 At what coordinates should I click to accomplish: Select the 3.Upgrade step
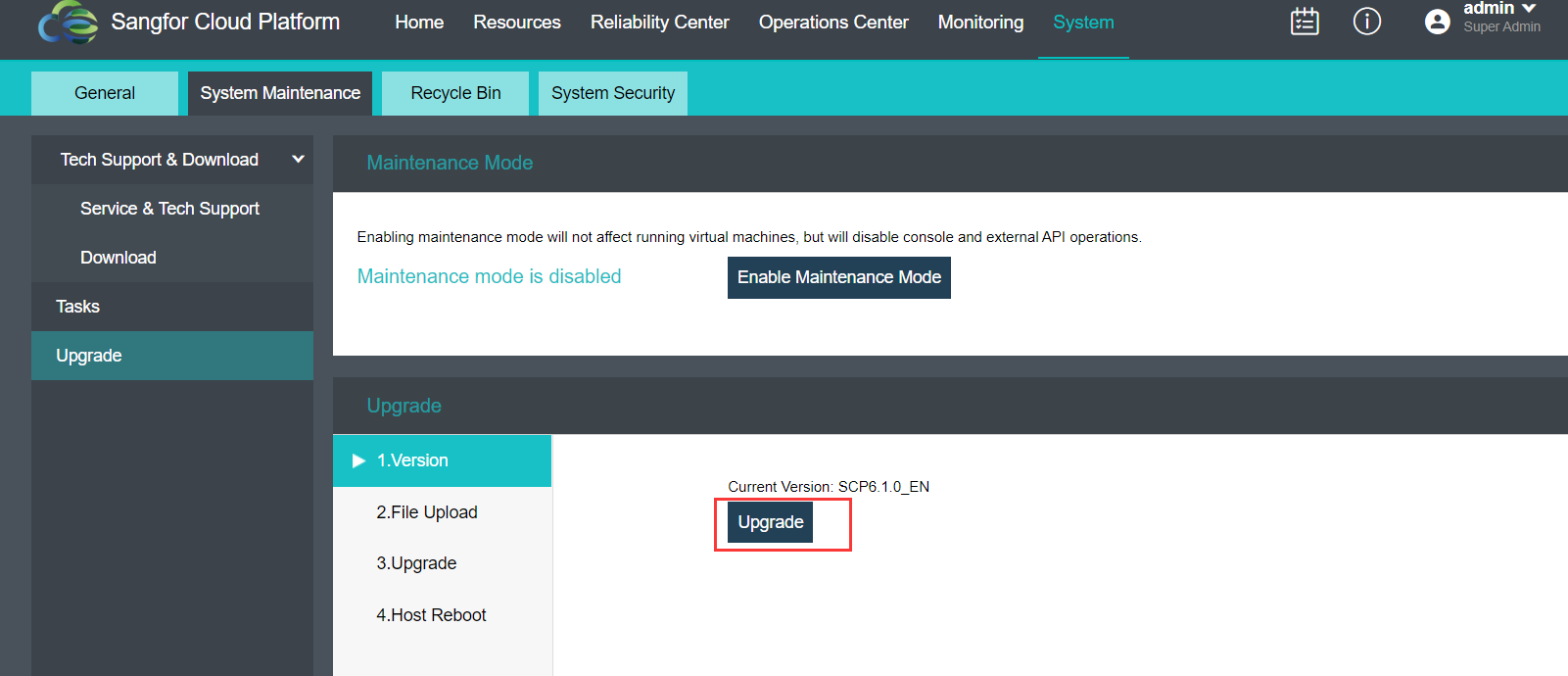pos(443,563)
